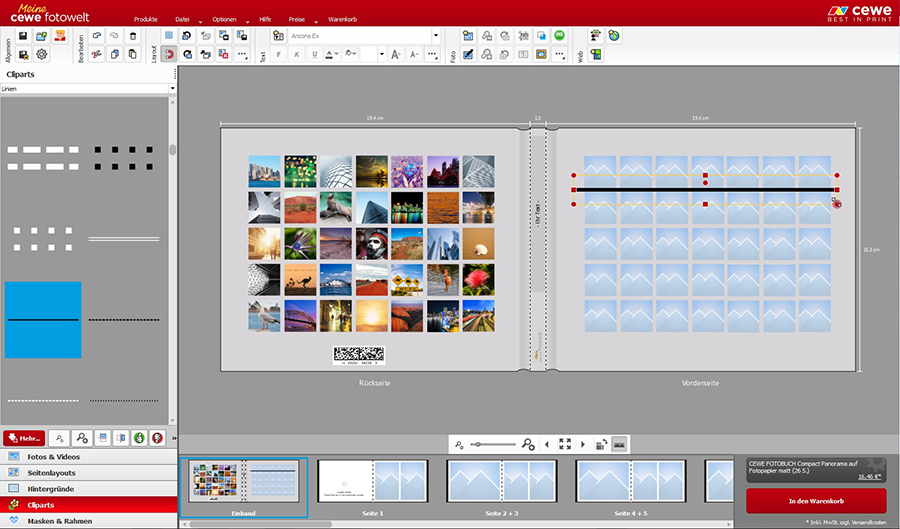Open settings gear in Allgemein toolbar
This screenshot has width=900, height=529.
[41, 54]
